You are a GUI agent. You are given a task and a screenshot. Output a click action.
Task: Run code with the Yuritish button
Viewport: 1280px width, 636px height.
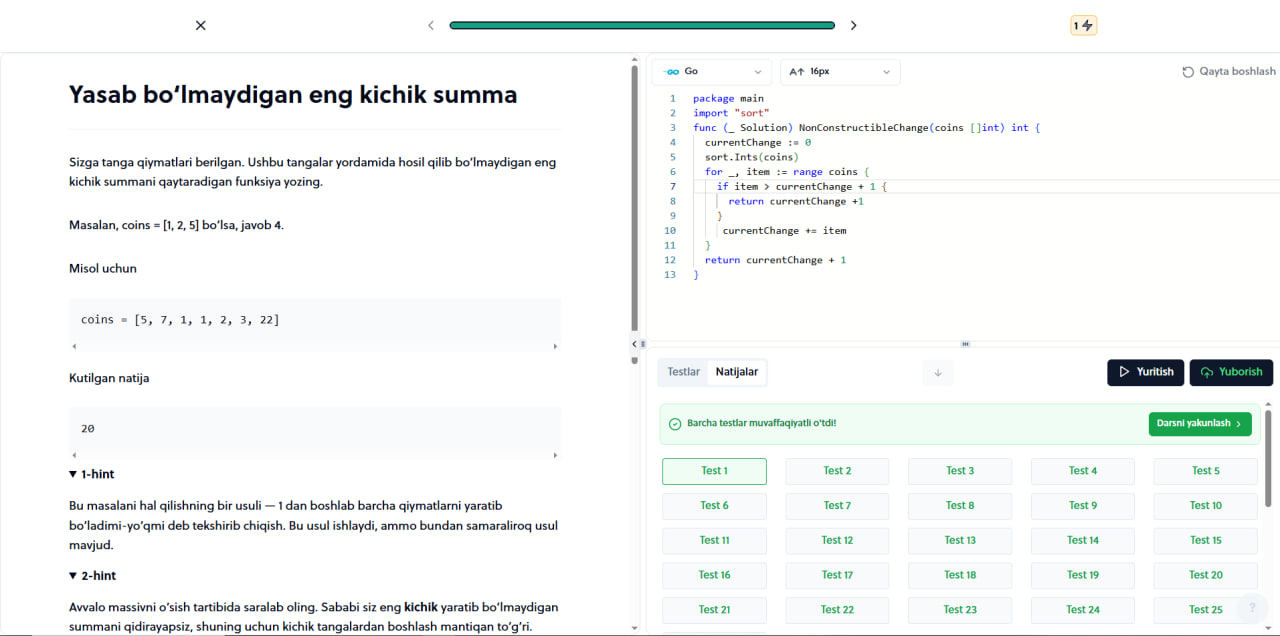click(1146, 372)
